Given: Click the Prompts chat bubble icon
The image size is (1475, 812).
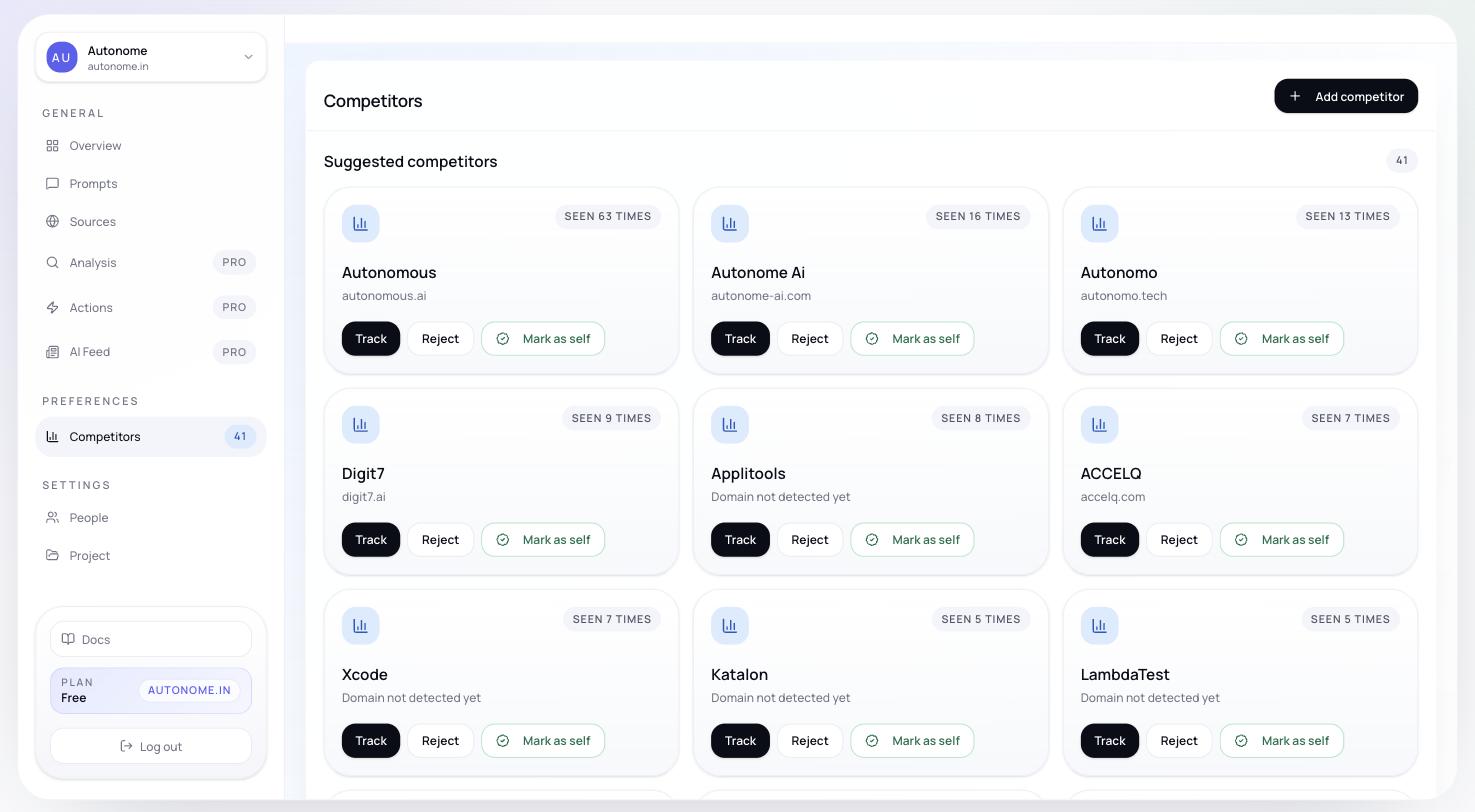Looking at the screenshot, I should pyautogui.click(x=52, y=184).
